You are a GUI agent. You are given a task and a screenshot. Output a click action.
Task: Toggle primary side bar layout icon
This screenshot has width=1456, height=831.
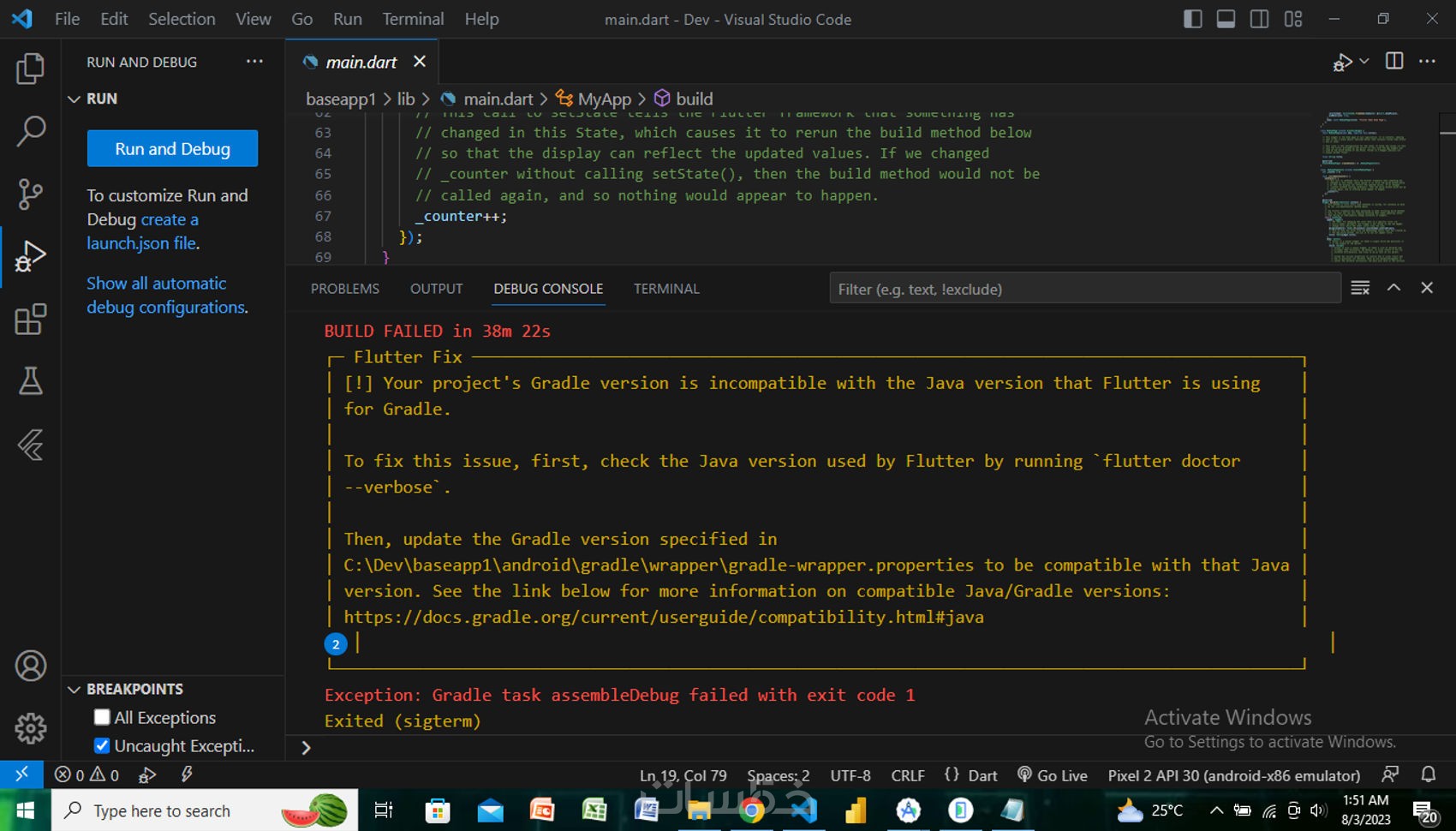[1192, 19]
